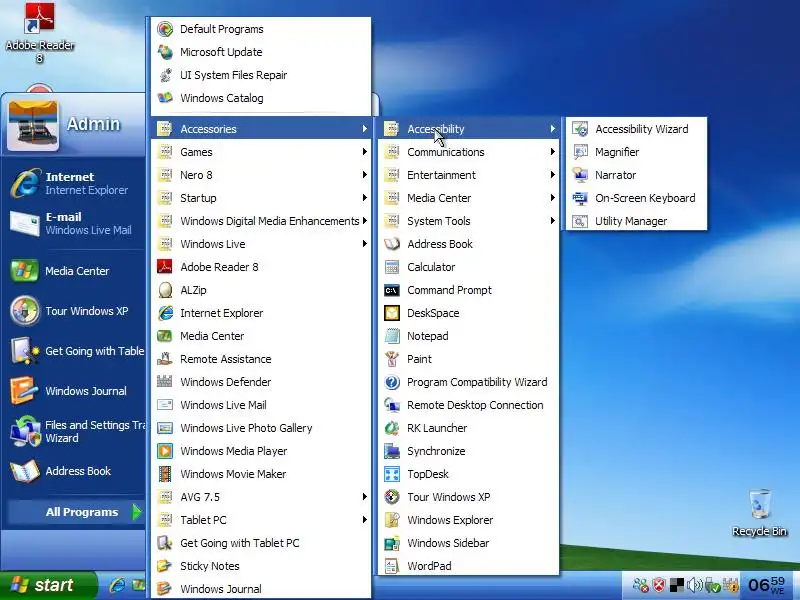Launch the RK Launcher icon

pos(392,428)
